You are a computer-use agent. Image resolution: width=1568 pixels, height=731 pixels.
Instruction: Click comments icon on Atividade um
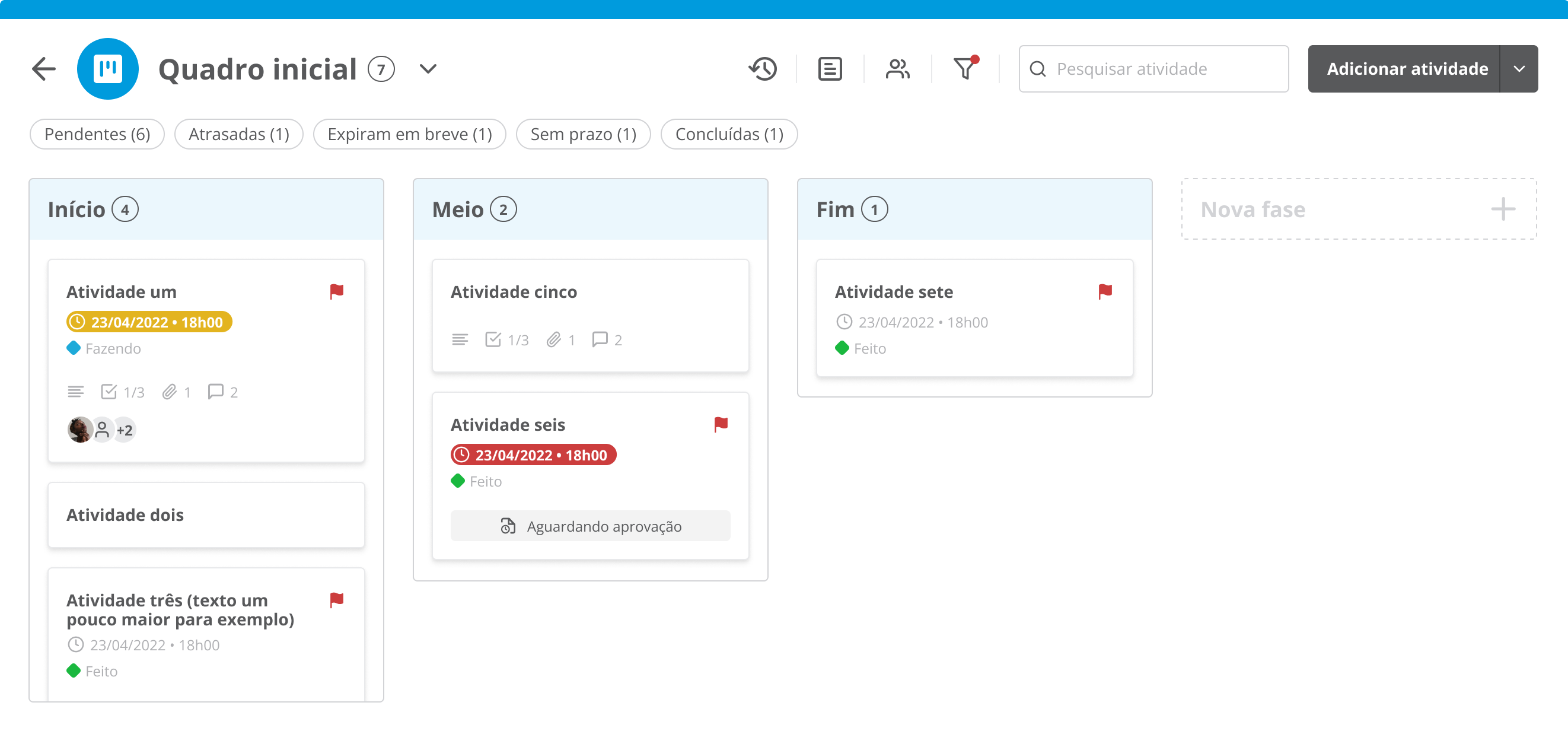pyautogui.click(x=222, y=392)
